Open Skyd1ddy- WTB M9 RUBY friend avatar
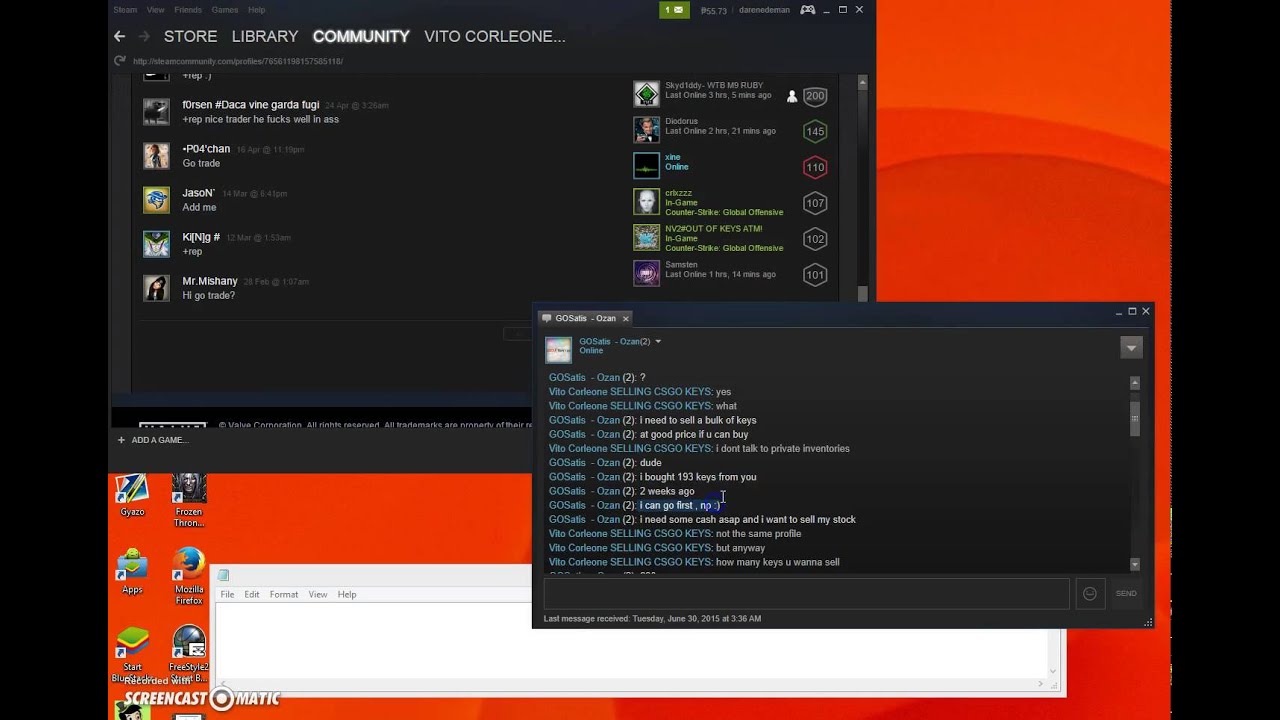 pyautogui.click(x=647, y=94)
